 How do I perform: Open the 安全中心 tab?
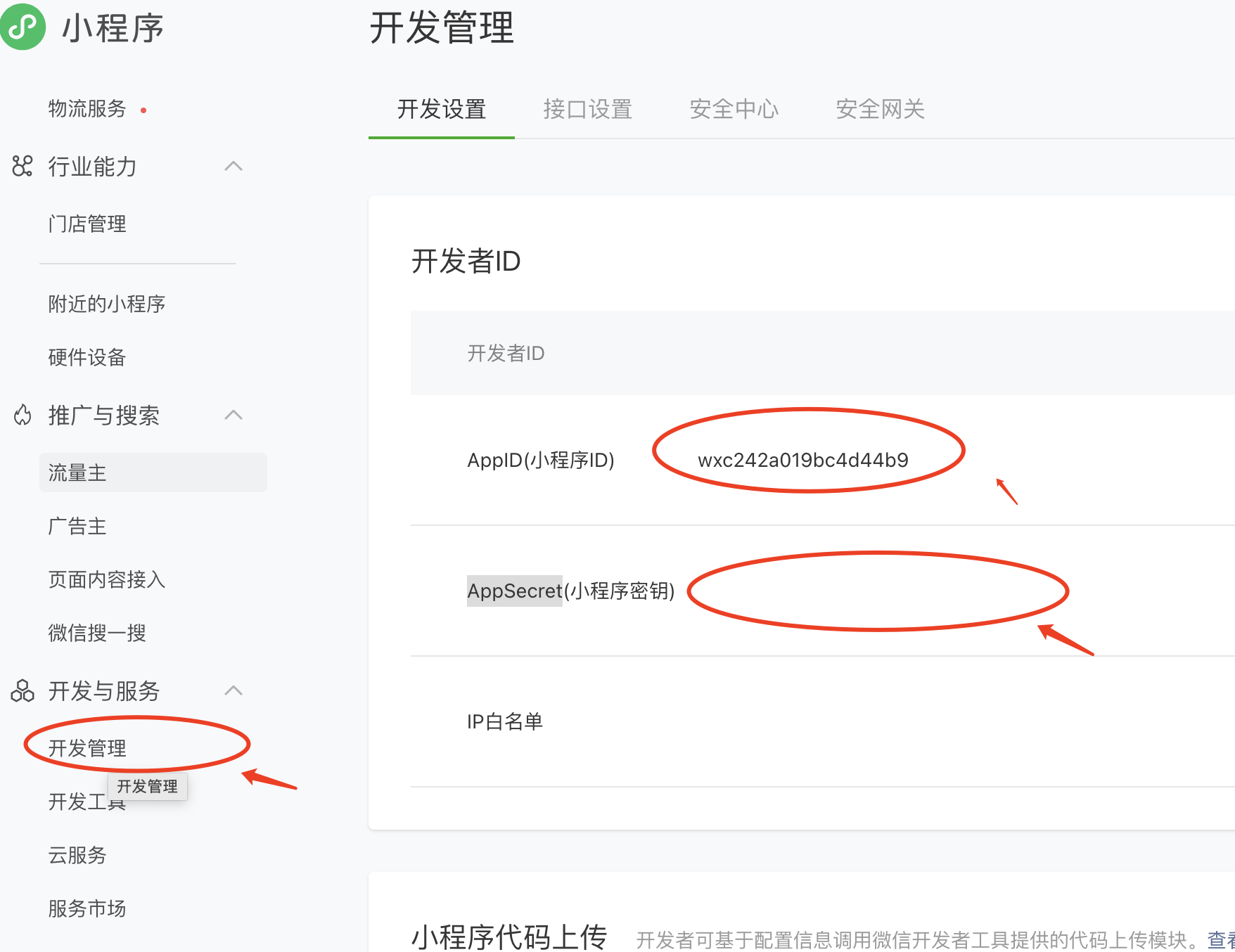[x=734, y=109]
